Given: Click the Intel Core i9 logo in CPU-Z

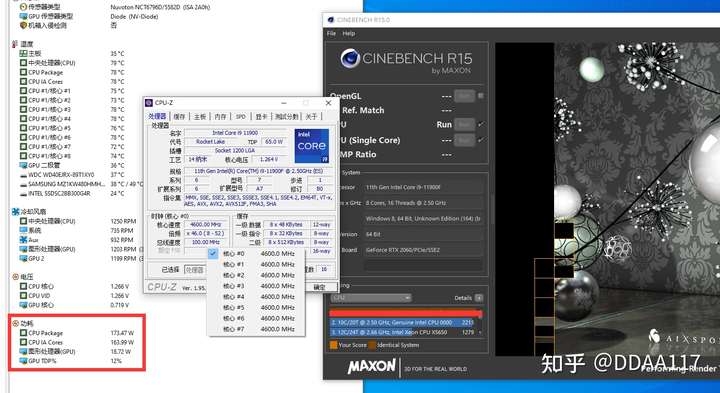Looking at the screenshot, I should [312, 146].
